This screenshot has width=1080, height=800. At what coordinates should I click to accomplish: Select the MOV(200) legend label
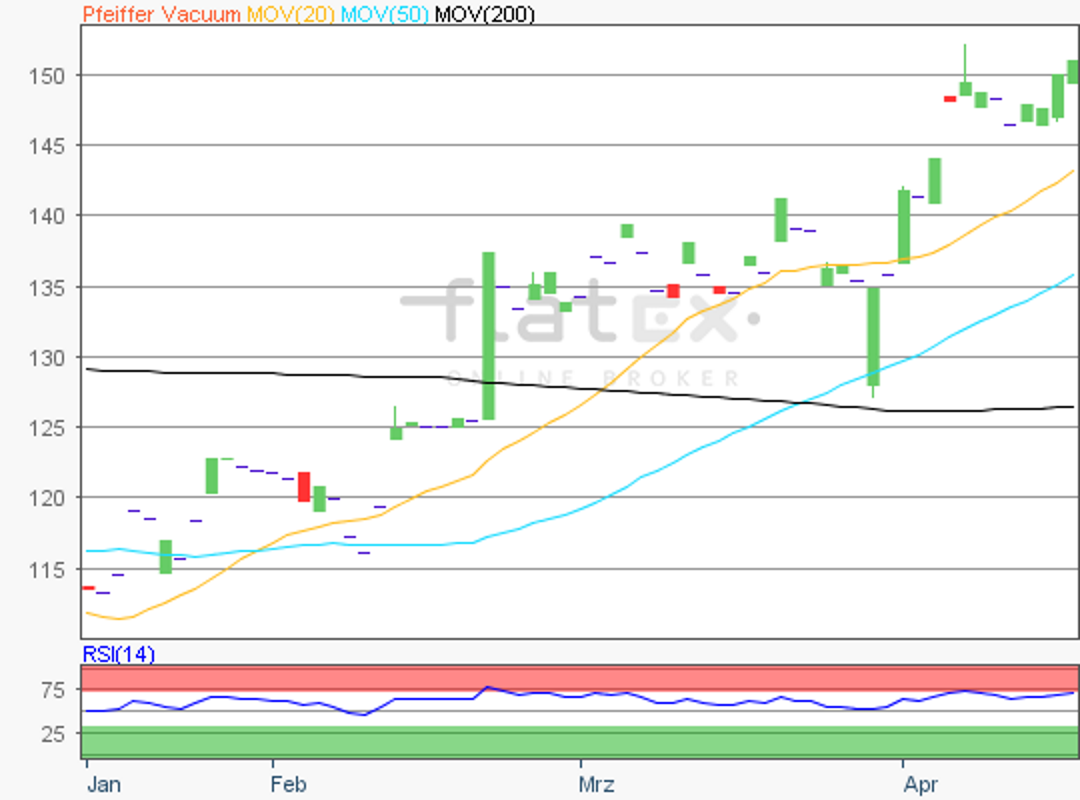485,14
